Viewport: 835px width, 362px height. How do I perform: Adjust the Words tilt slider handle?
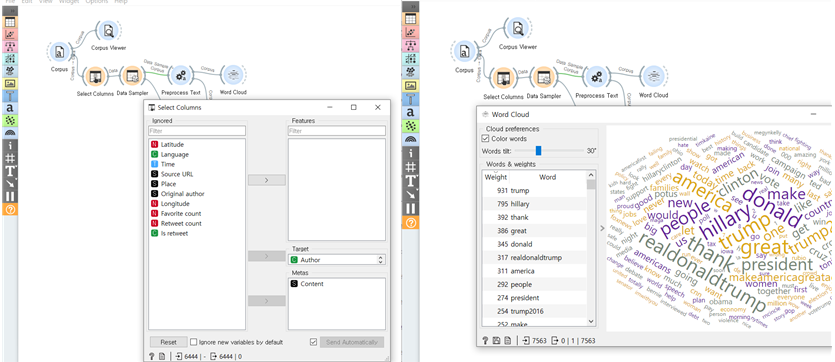tap(538, 151)
